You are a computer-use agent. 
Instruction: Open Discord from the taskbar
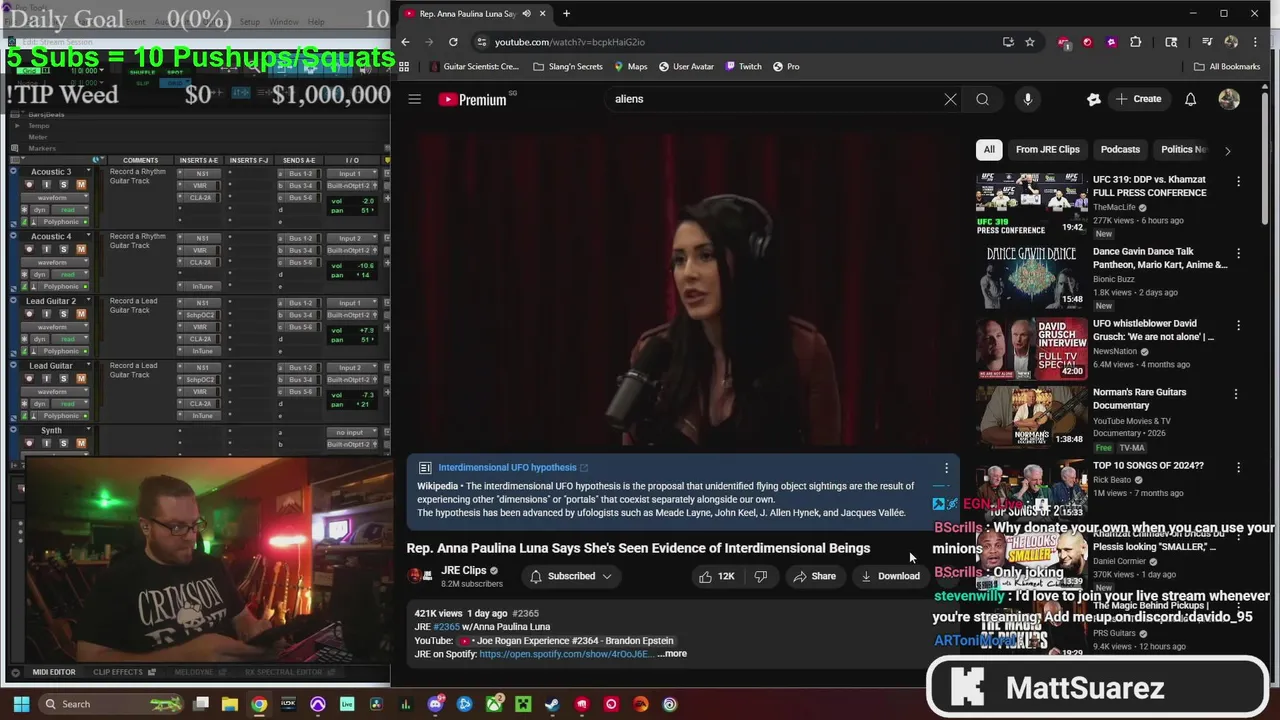click(435, 704)
